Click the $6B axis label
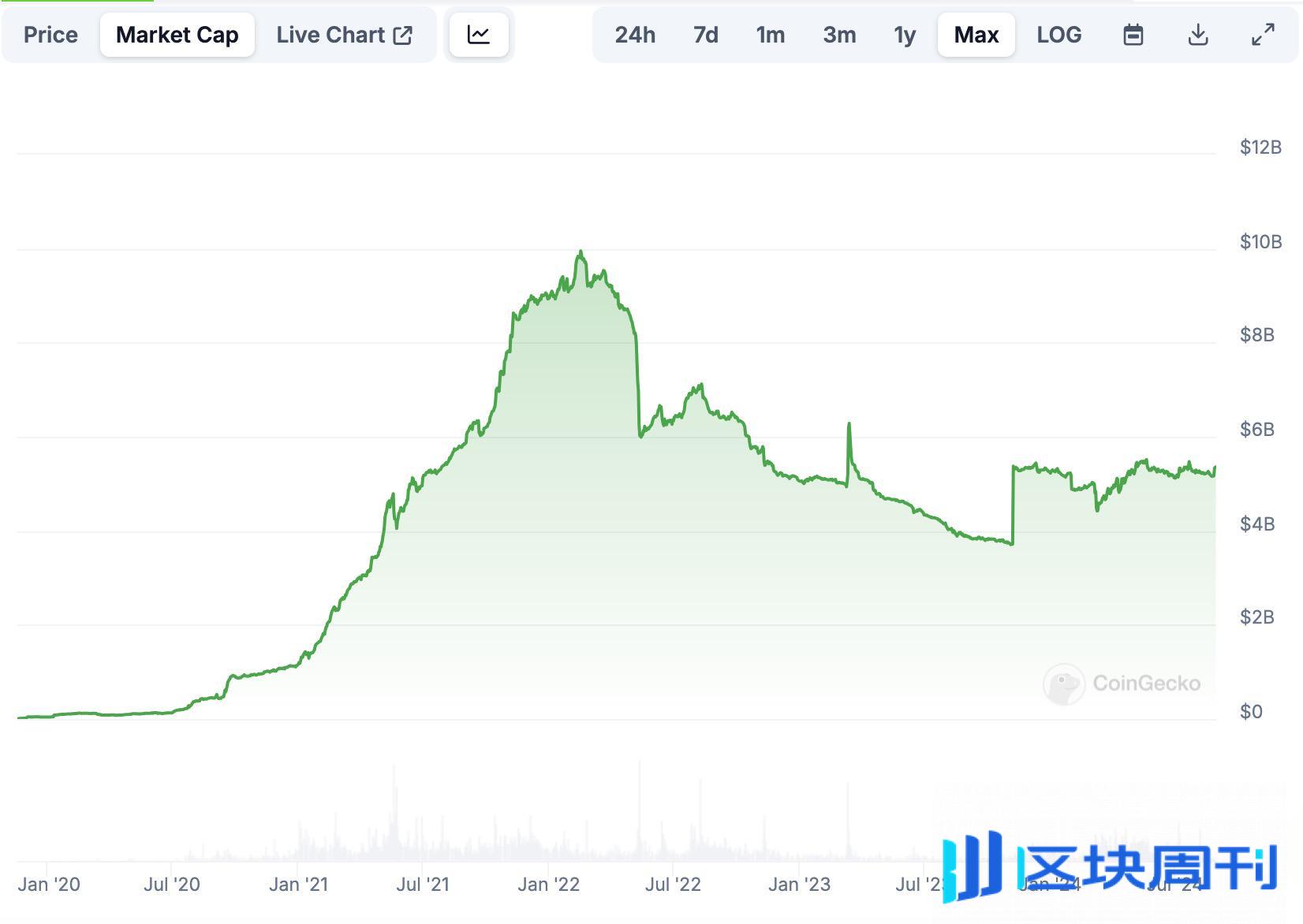The width and height of the screenshot is (1303, 924). (1257, 430)
